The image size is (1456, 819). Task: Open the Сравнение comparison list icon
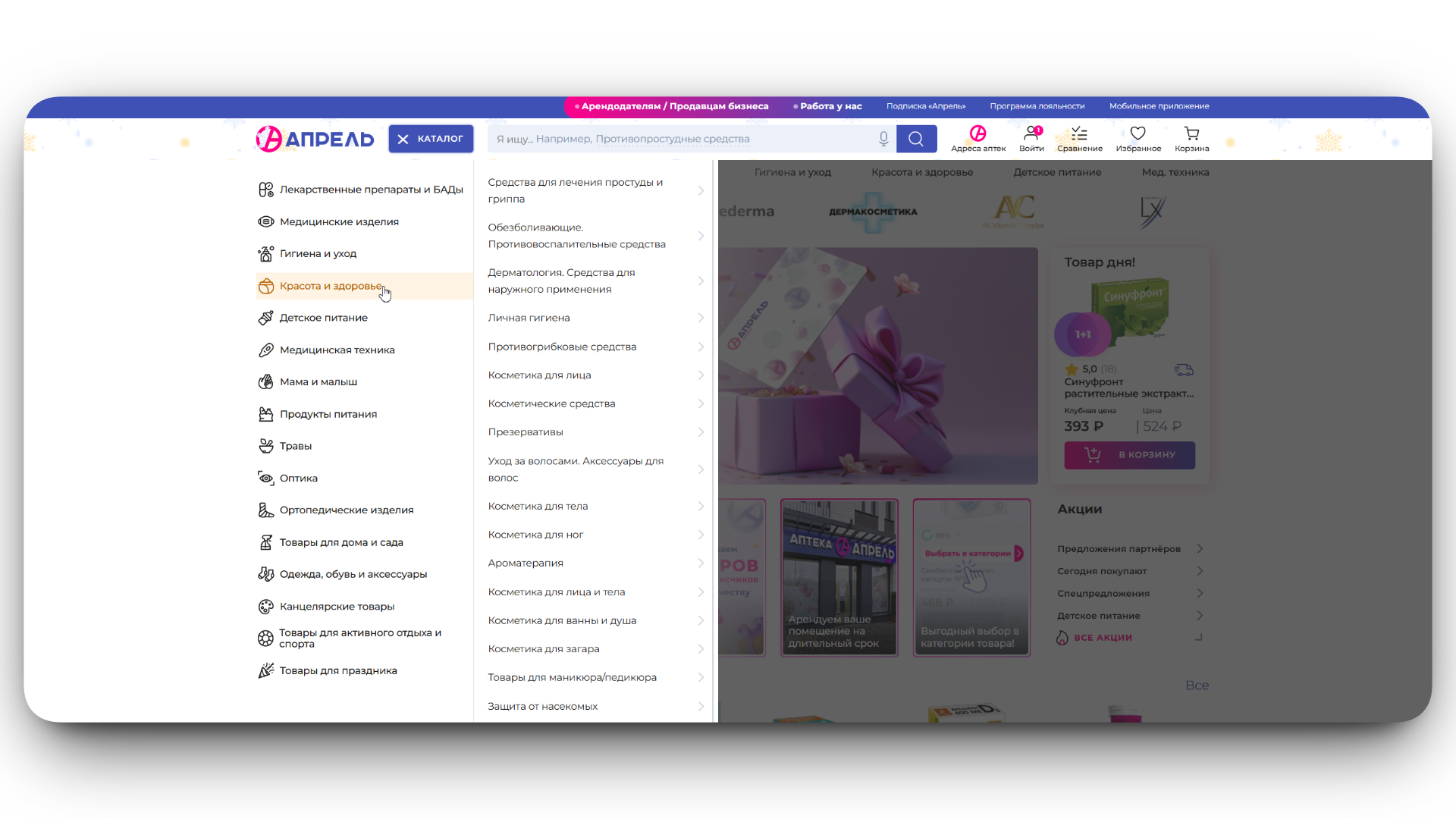pos(1079,134)
